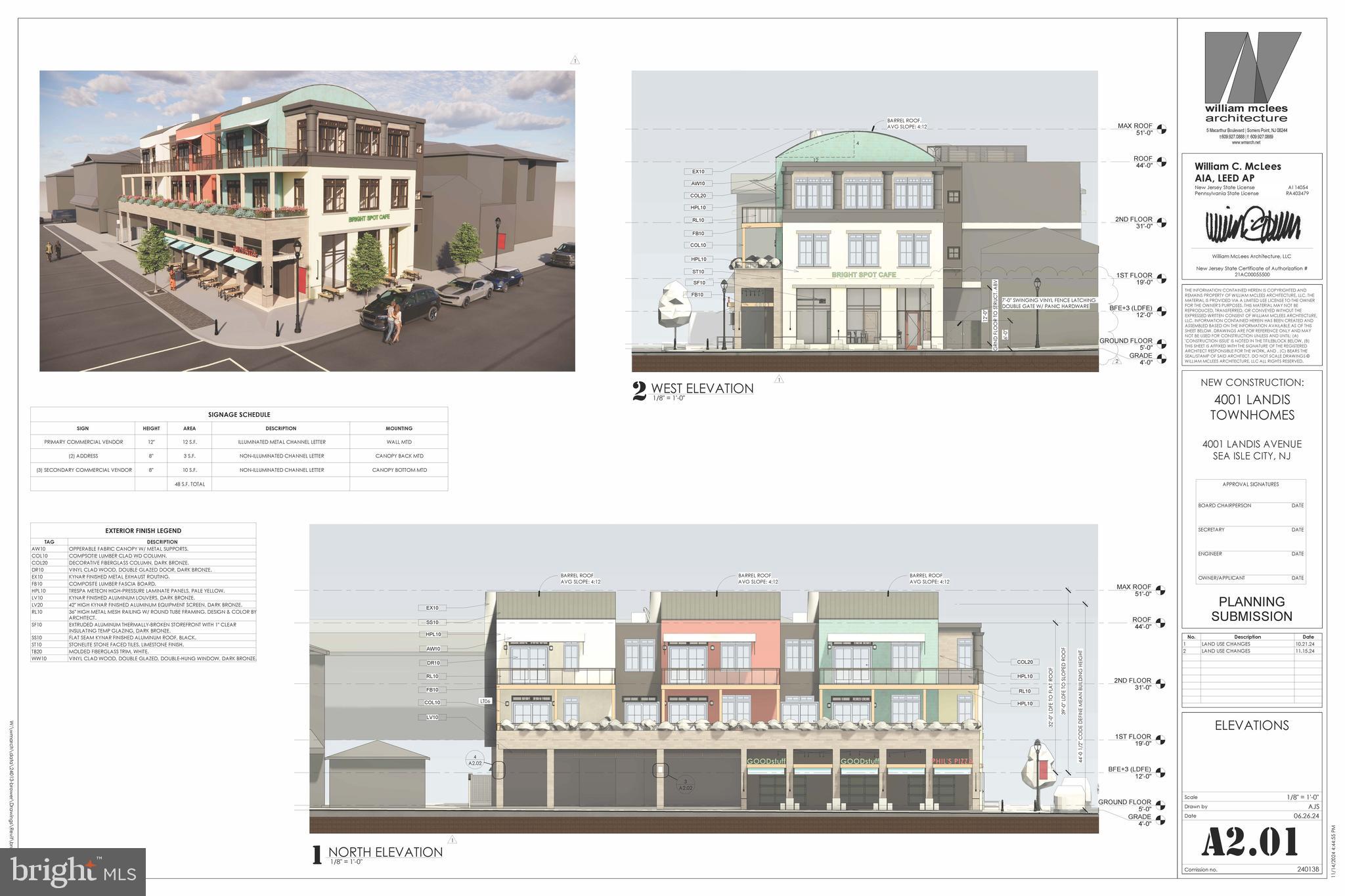Click the GRADE elevation marker on north elevation
1345x896 pixels.
click(x=1161, y=820)
